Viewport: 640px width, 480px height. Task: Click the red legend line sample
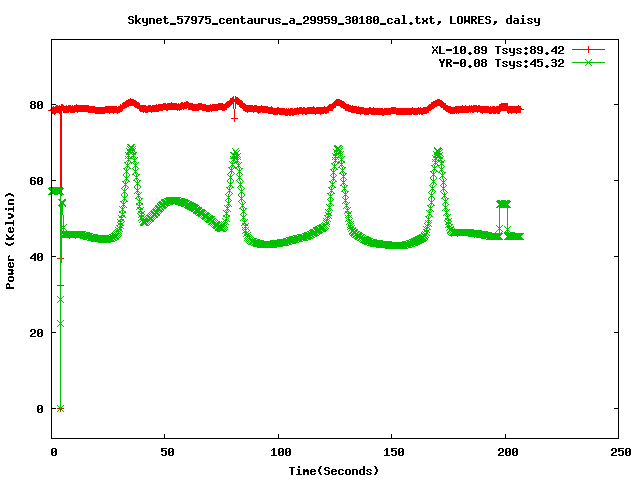pos(588,50)
